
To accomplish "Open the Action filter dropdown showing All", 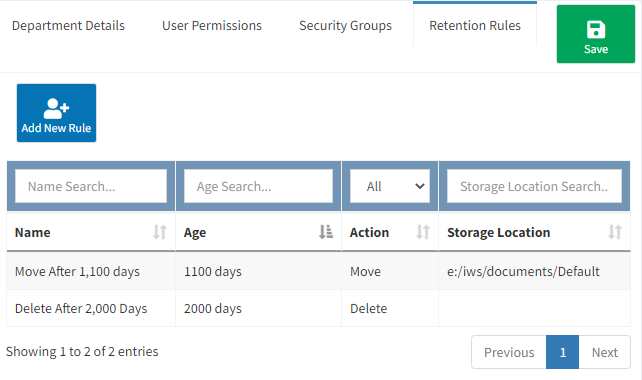I will (x=390, y=186).
